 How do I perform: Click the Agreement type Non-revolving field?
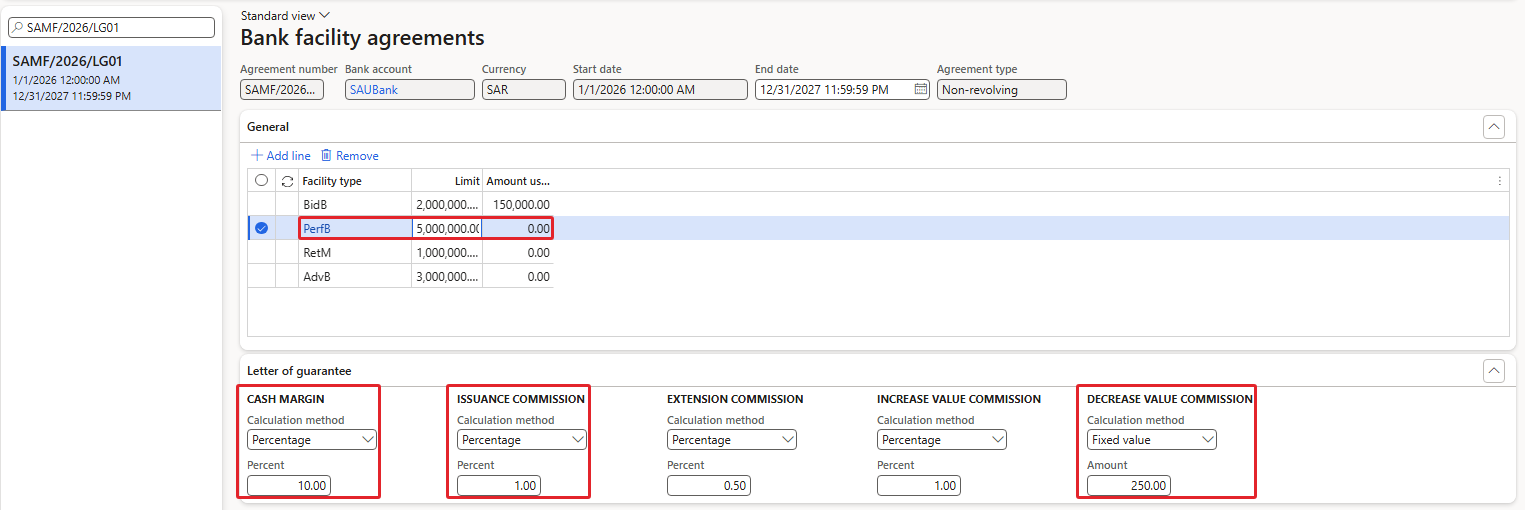1001,89
